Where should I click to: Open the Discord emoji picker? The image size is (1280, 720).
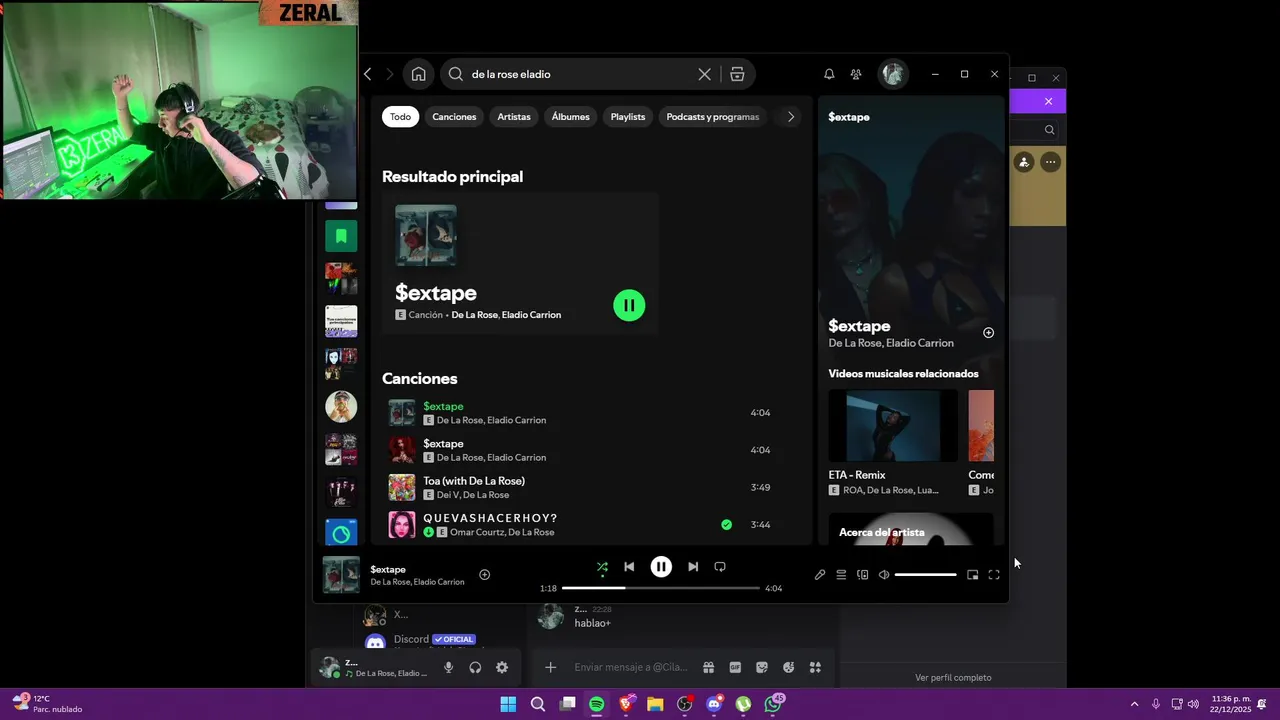pyautogui.click(x=788, y=668)
